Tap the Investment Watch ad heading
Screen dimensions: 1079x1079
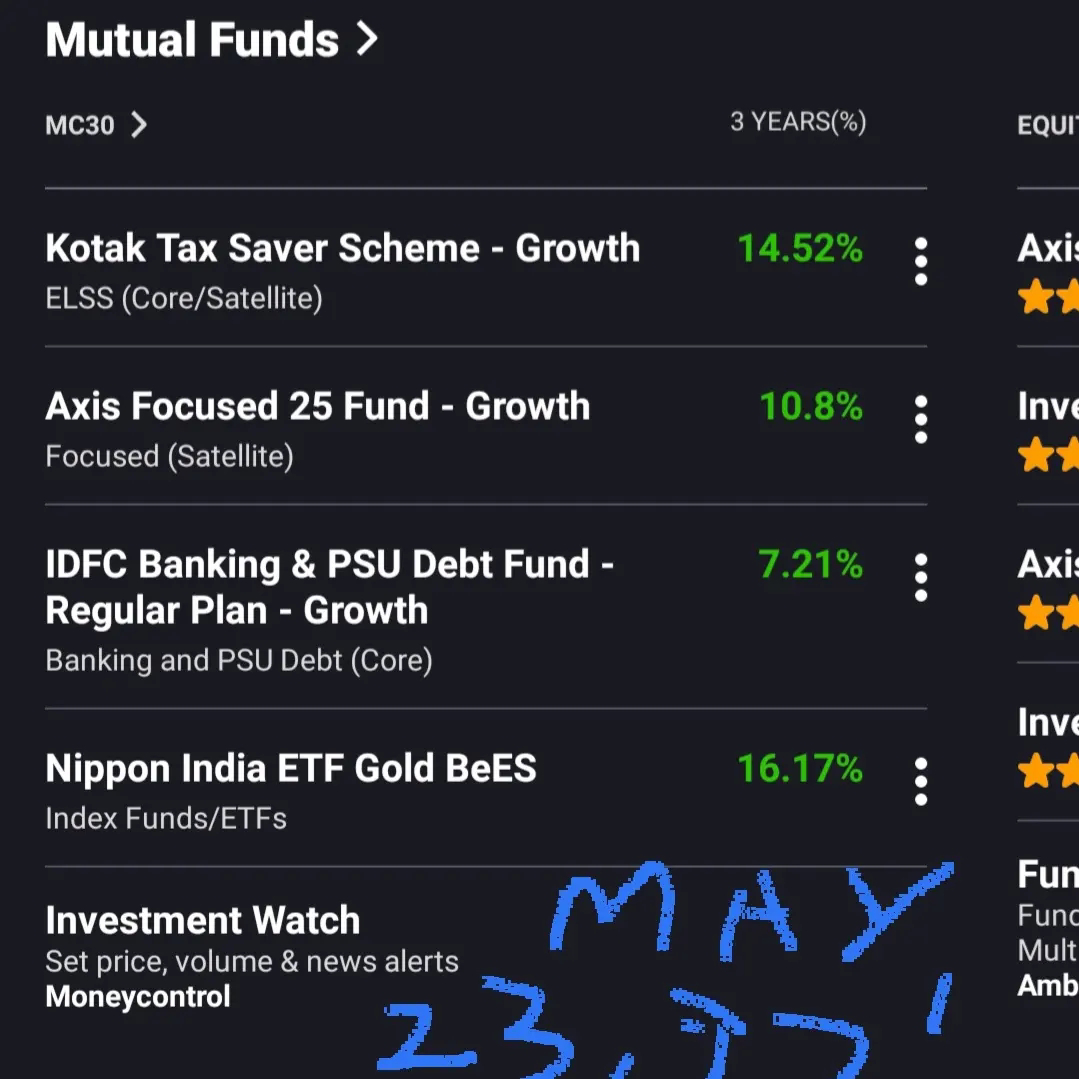(x=203, y=920)
